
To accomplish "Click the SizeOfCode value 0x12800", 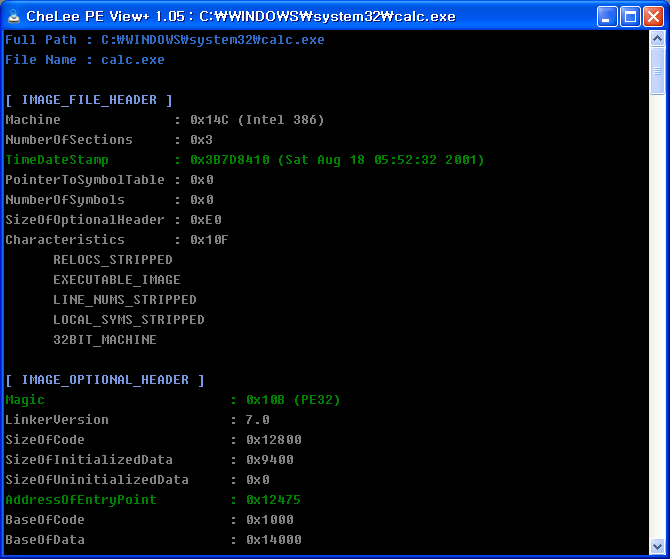I will (x=274, y=440).
